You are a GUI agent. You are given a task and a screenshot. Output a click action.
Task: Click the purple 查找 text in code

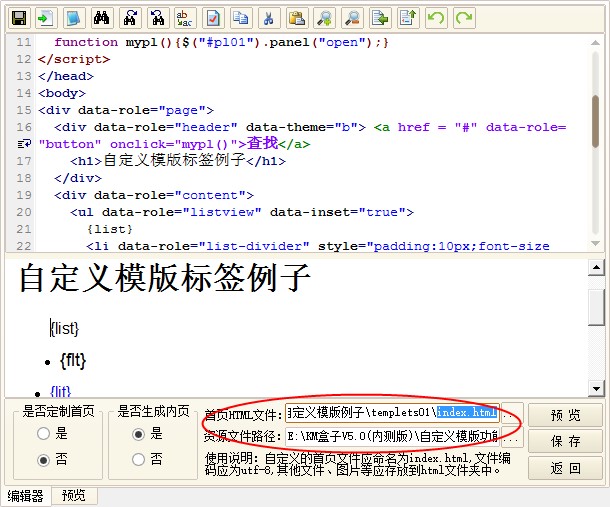click(x=263, y=143)
